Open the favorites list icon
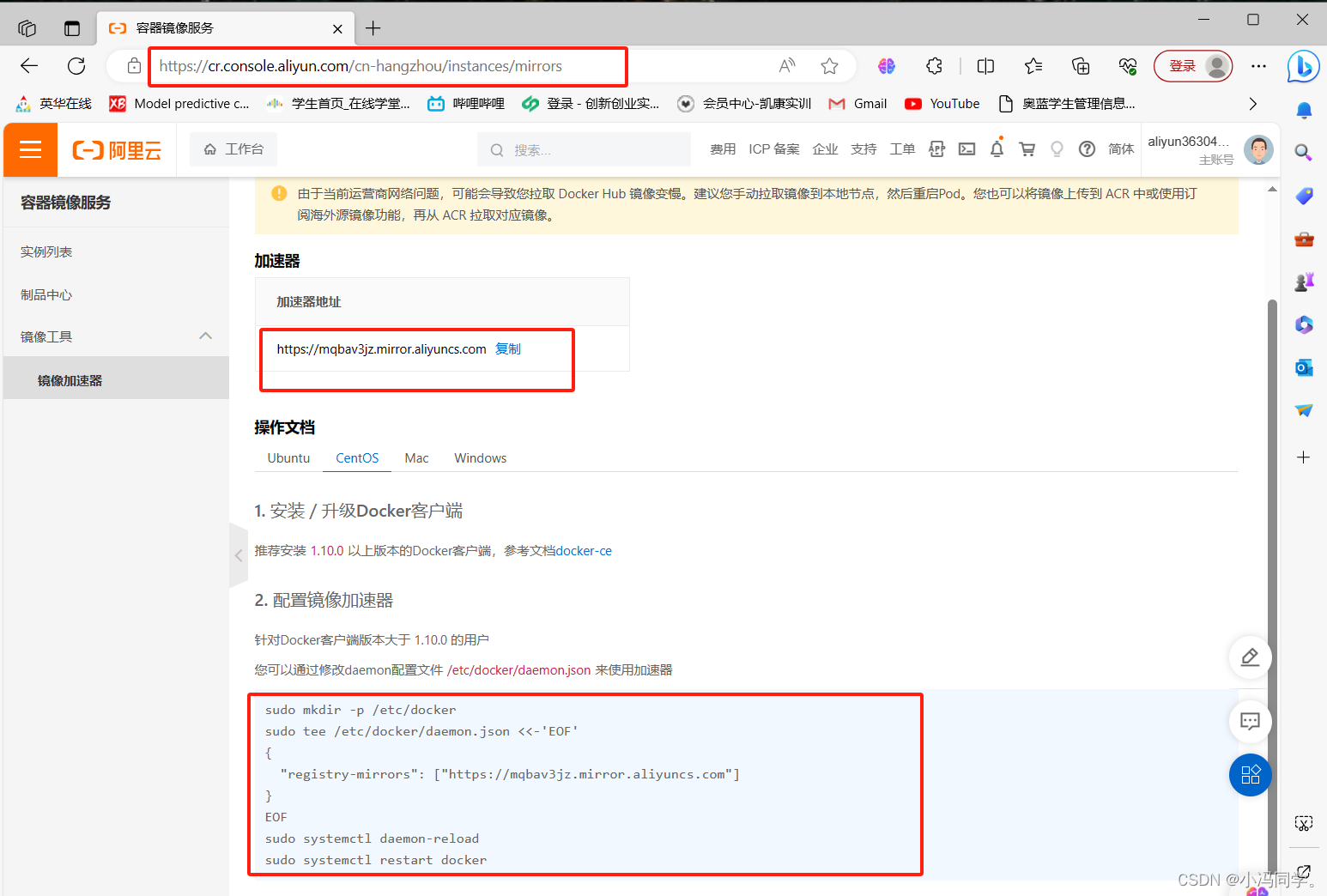Screen dimensions: 1327x896 click(1033, 66)
